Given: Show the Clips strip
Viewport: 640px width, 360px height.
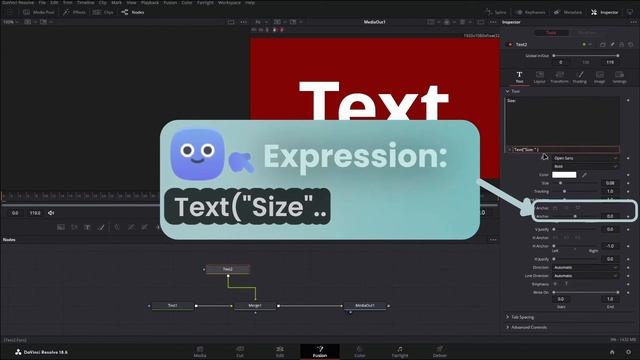Looking at the screenshot, I should [x=103, y=12].
